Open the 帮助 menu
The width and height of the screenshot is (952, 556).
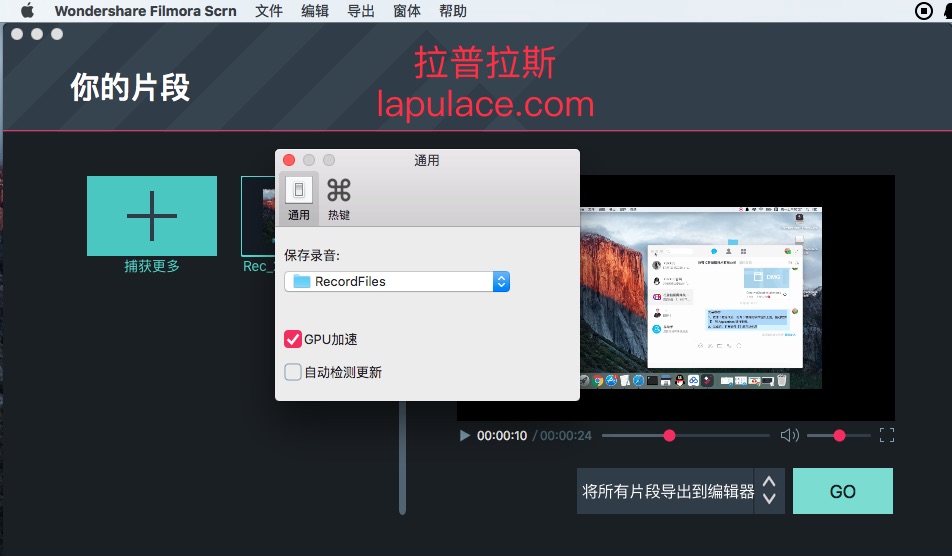[453, 11]
